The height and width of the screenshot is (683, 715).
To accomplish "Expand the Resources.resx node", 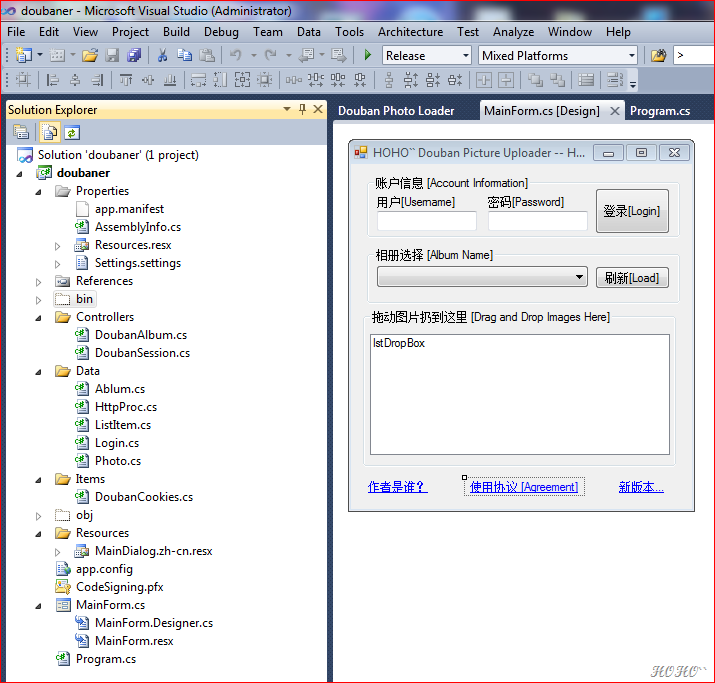I will pos(57,246).
